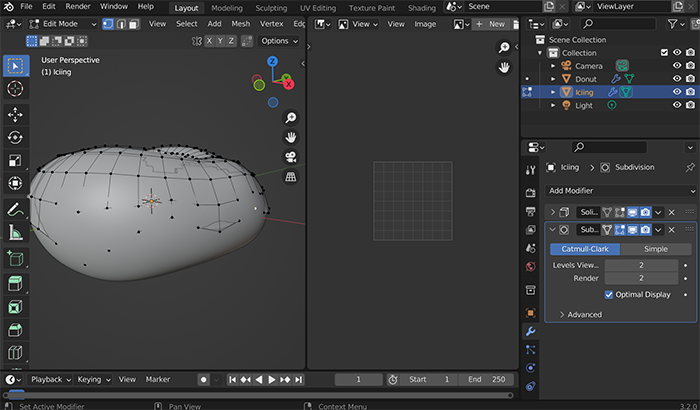
Task: Click the Levels Viewport value field
Action: 641,265
